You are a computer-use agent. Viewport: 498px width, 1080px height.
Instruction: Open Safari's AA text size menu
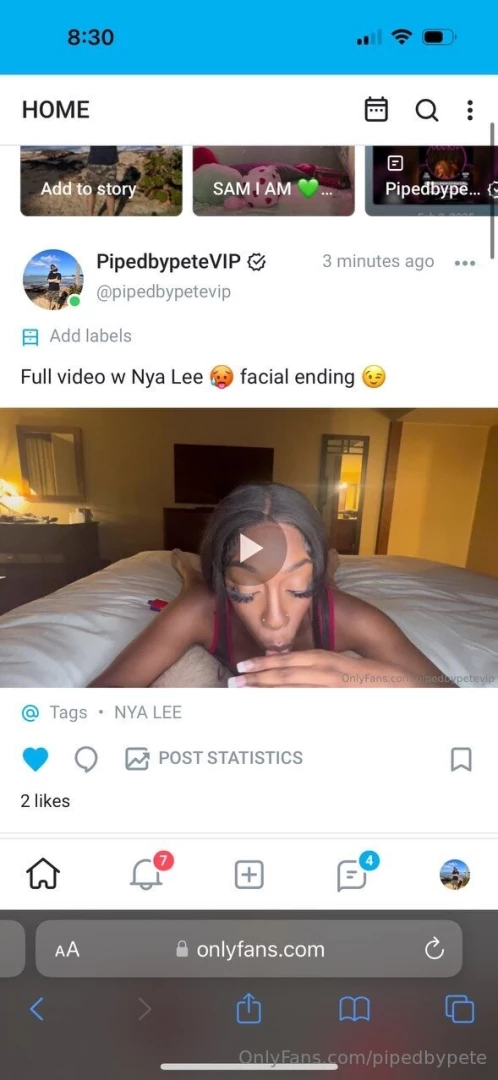click(68, 950)
